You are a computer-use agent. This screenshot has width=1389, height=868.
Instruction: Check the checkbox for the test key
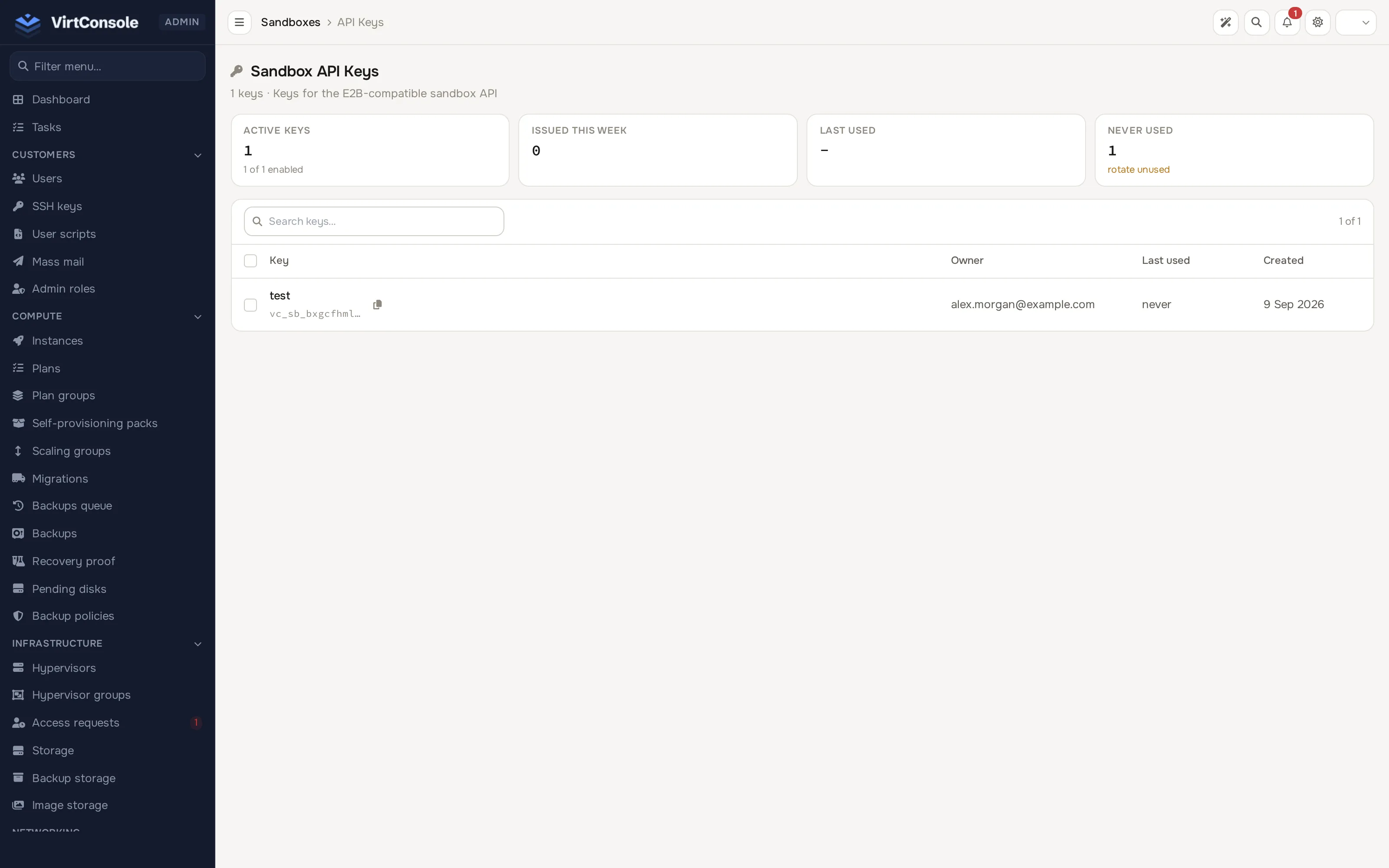(250, 305)
